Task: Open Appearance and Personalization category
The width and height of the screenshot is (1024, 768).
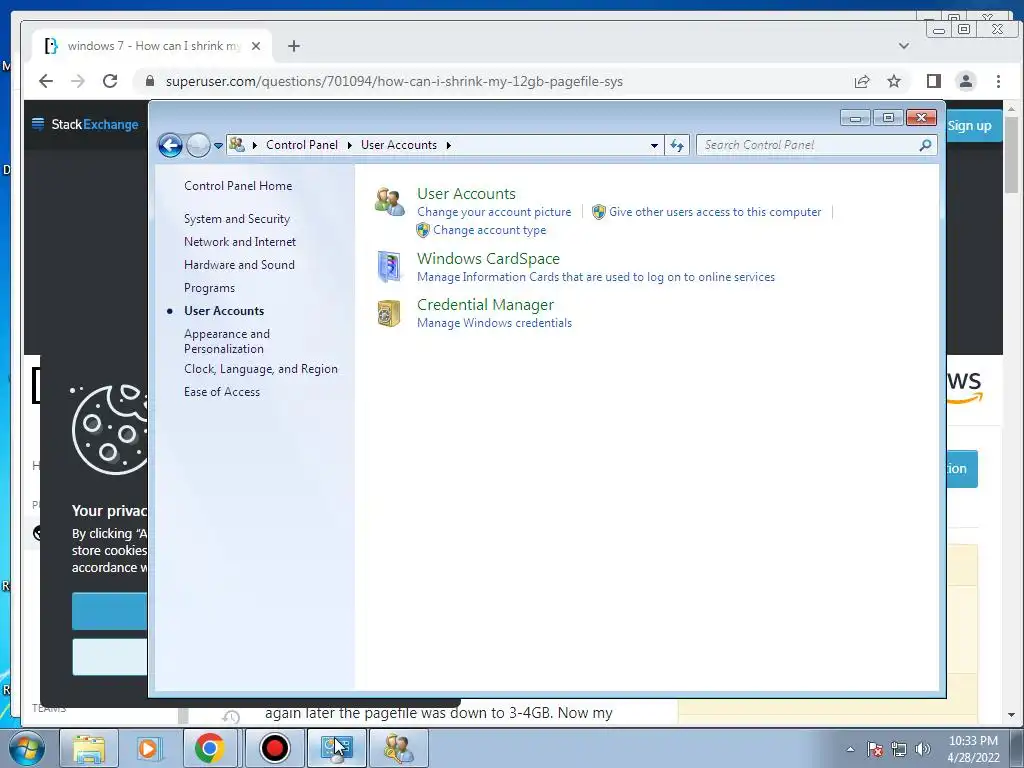Action: pos(227,341)
